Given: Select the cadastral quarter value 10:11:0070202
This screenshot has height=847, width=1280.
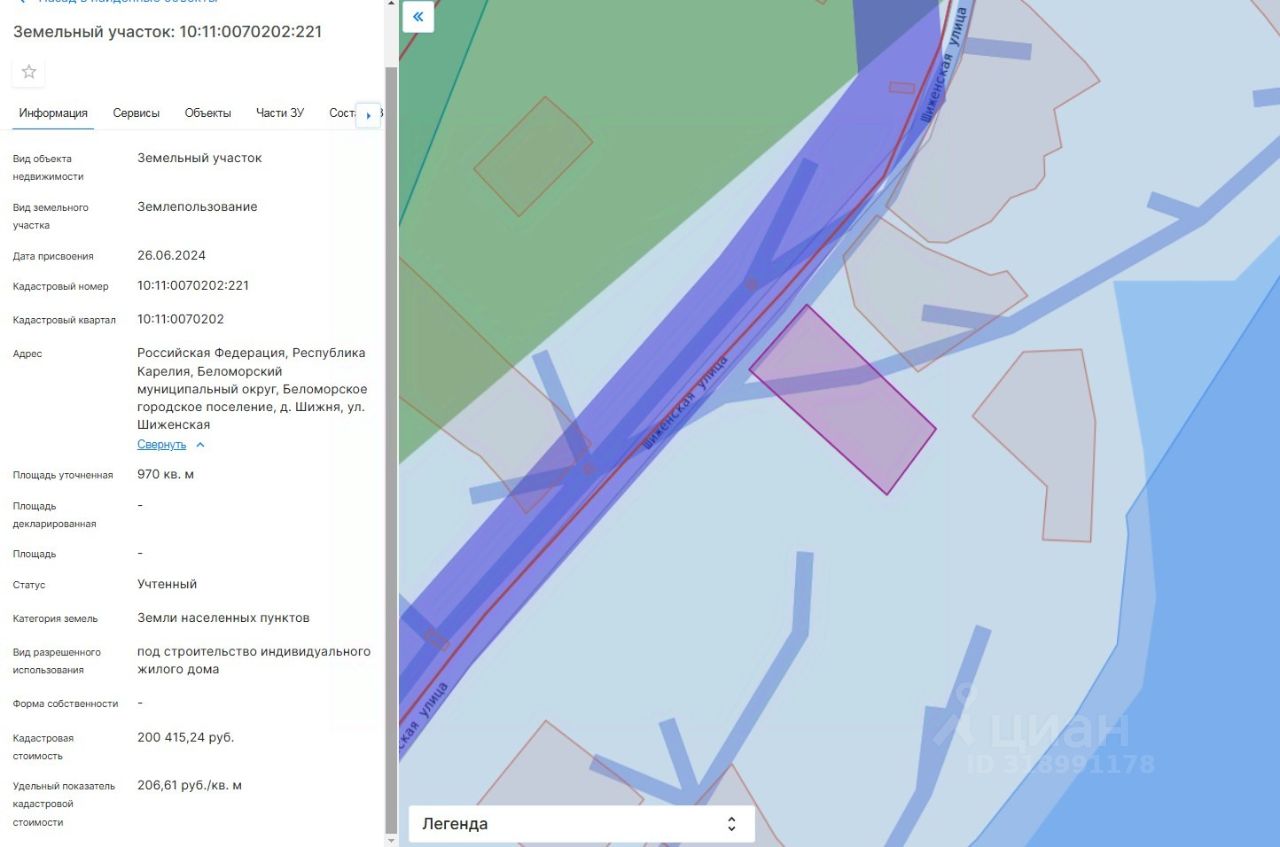Looking at the screenshot, I should [181, 320].
